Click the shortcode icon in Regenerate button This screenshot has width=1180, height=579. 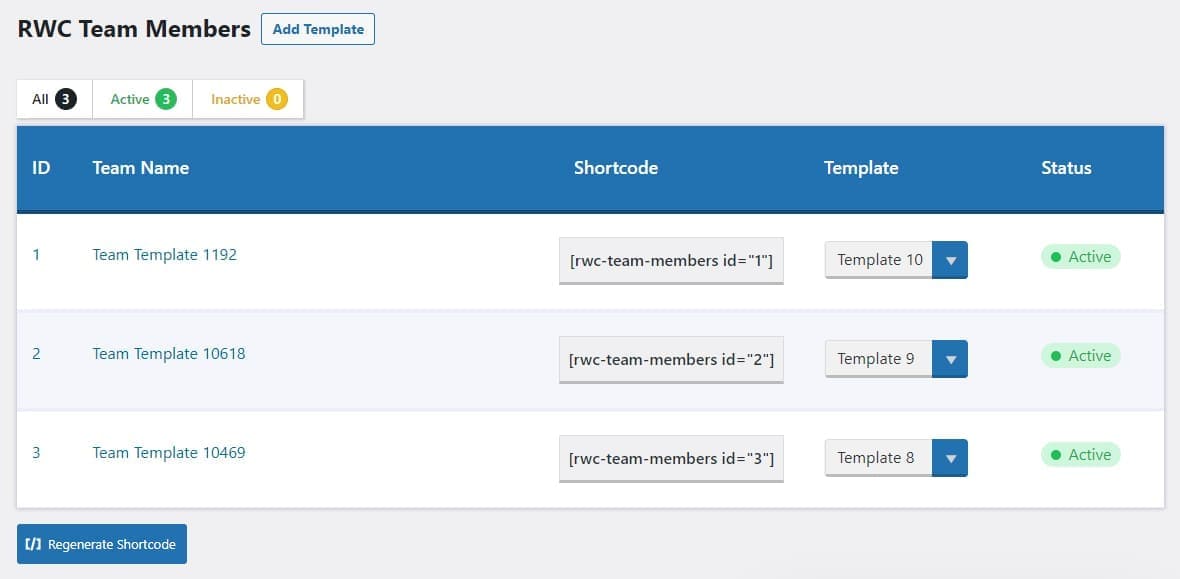point(34,544)
